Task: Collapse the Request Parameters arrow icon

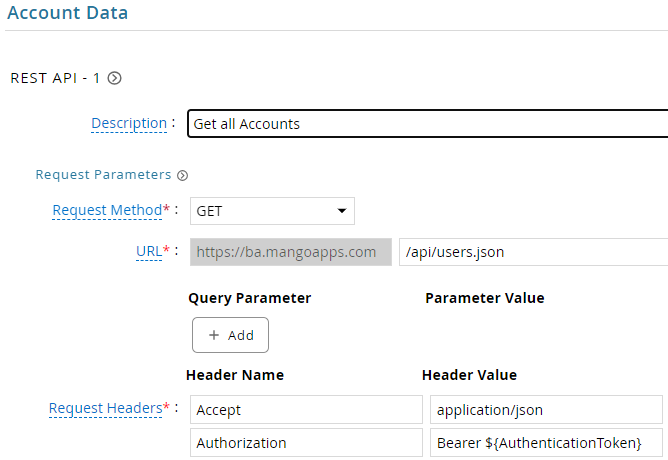Action: 182,175
